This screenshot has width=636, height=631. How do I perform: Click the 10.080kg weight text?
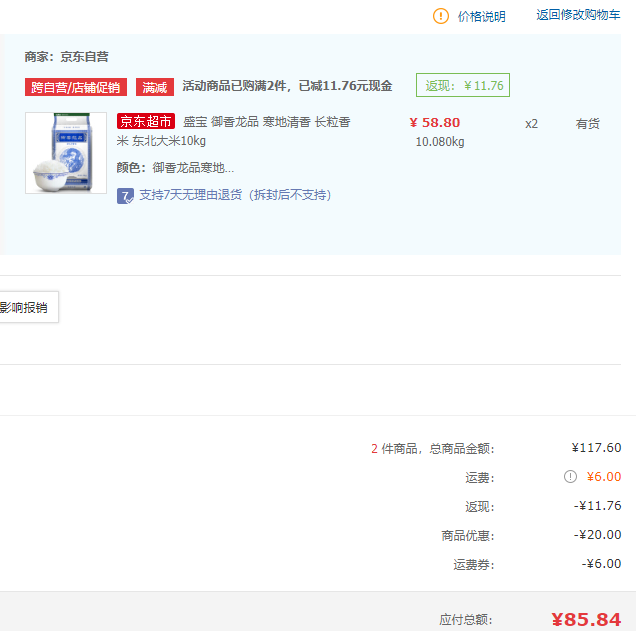pos(440,142)
